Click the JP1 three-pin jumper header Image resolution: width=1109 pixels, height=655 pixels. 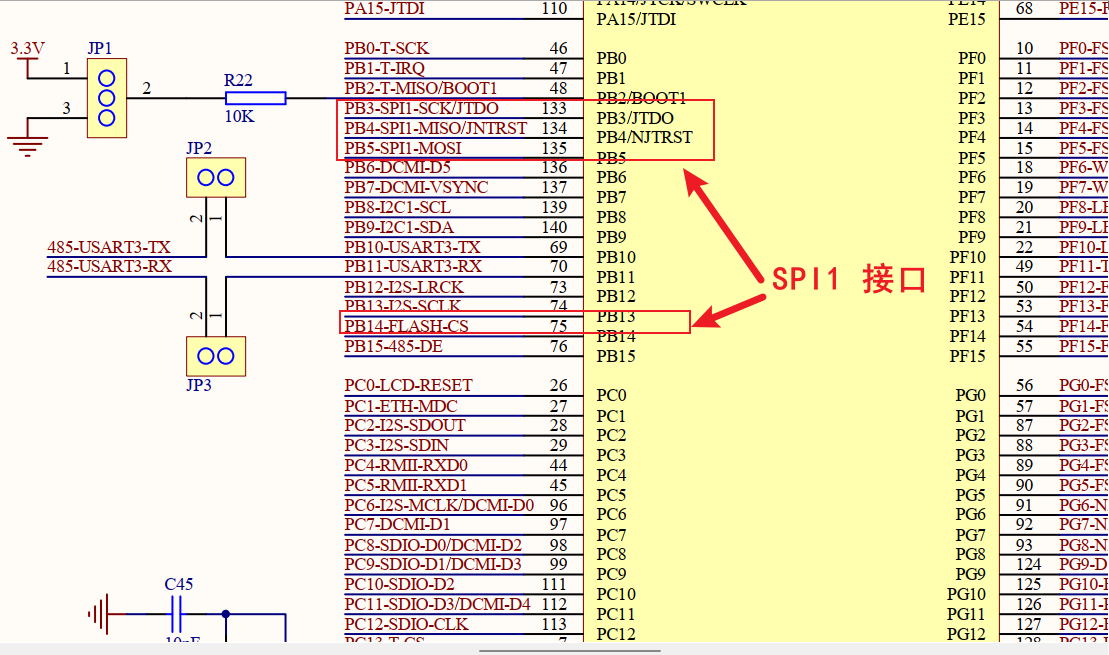[106, 98]
